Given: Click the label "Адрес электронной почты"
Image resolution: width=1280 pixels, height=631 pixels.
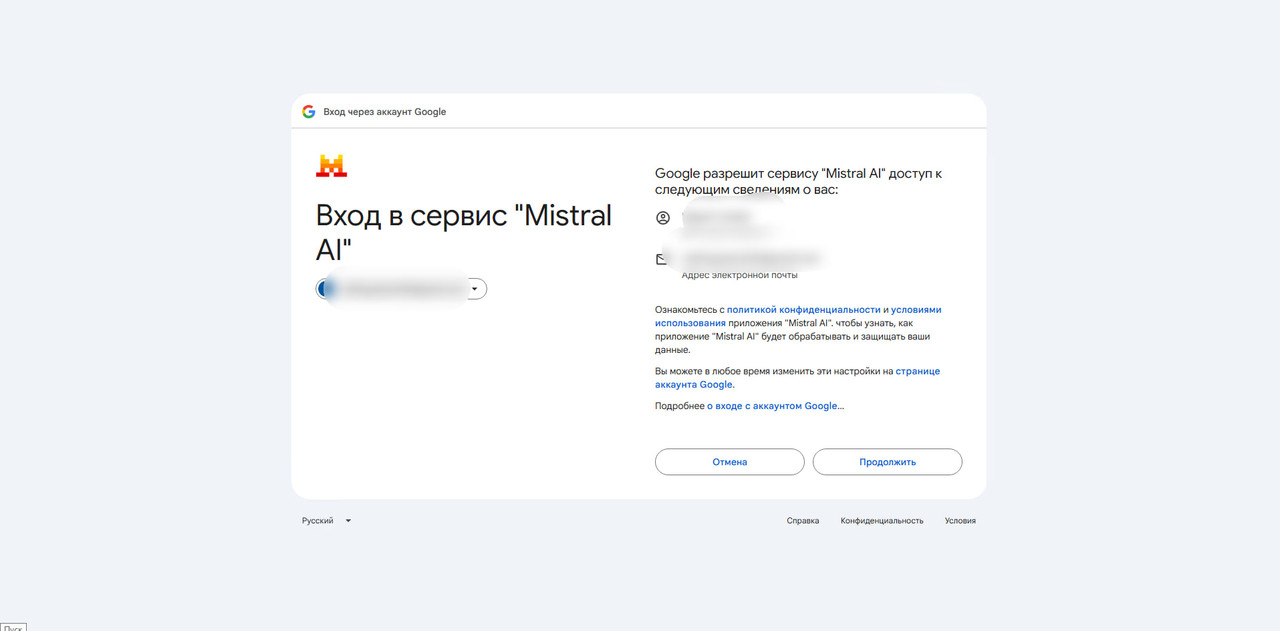Looking at the screenshot, I should pos(740,275).
